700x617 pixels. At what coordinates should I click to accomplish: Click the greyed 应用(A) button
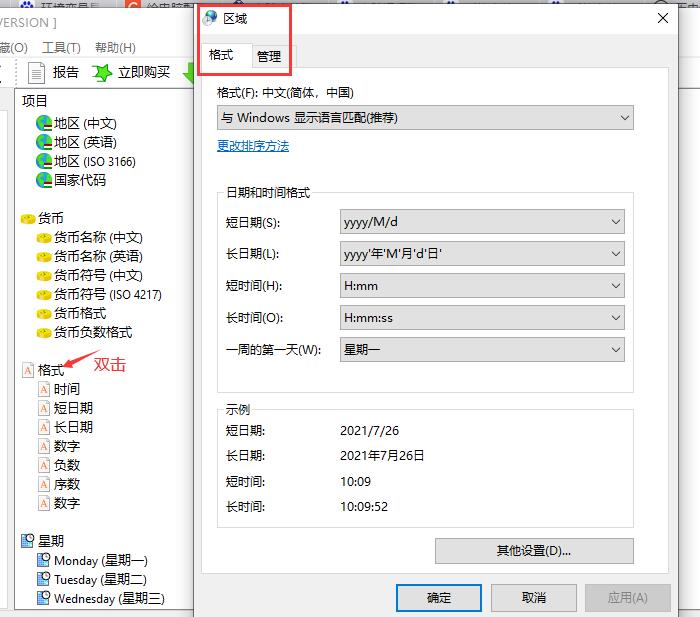coord(628,598)
